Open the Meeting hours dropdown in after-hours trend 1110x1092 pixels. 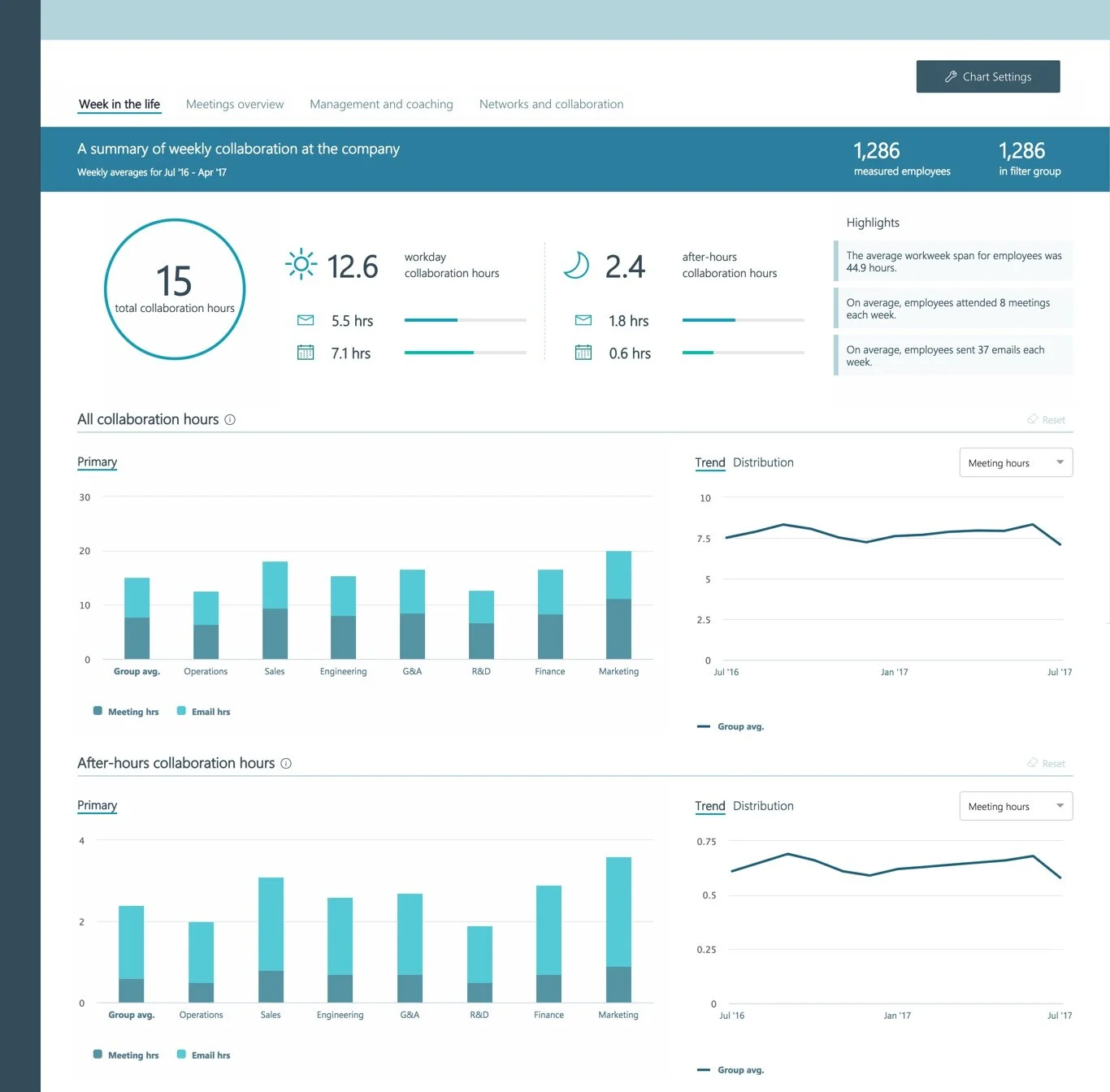(x=1015, y=805)
